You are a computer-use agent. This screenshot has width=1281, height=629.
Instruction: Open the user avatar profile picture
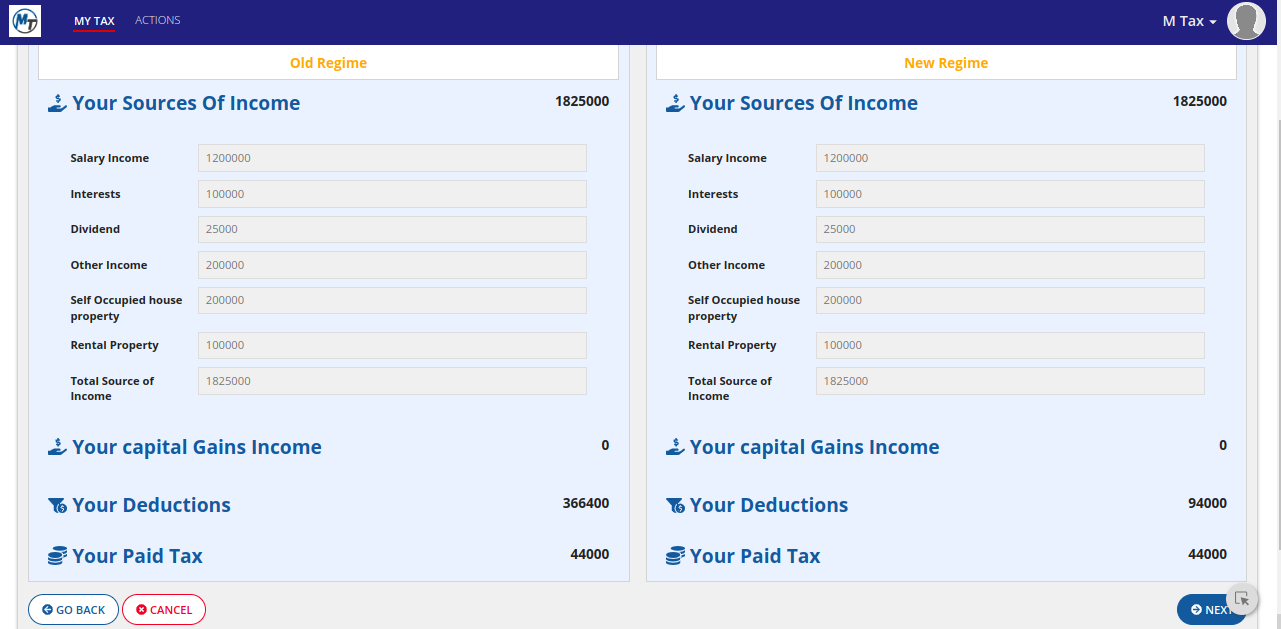(1246, 21)
